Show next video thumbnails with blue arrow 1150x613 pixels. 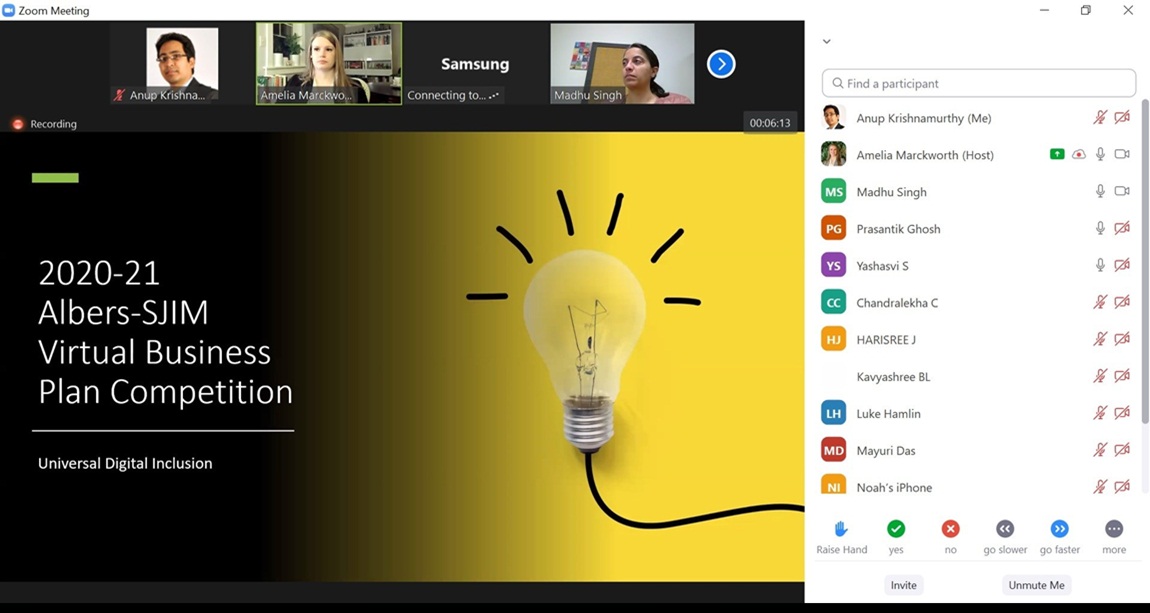pos(721,64)
